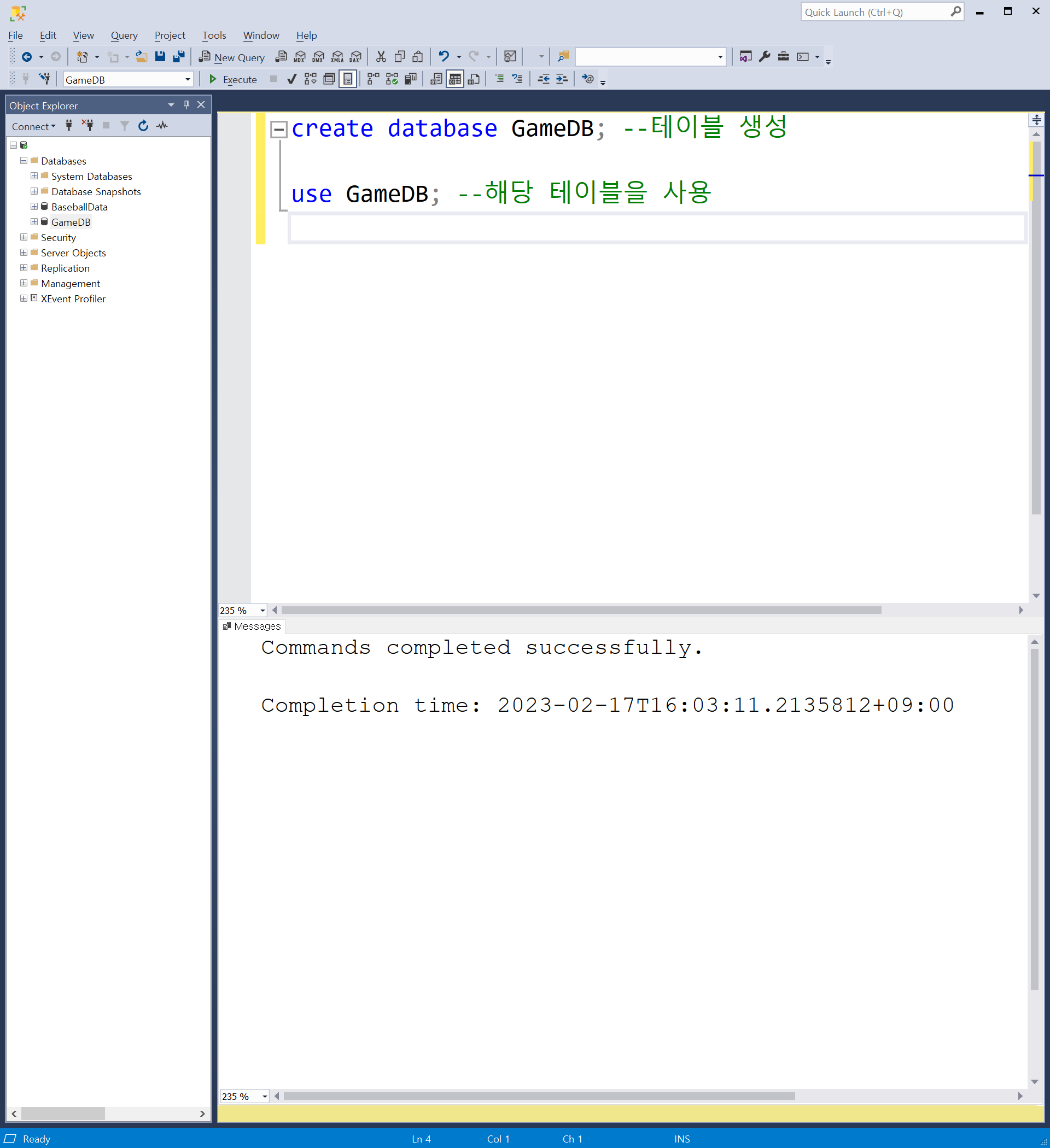
Task: Create a DAX query
Action: (x=356, y=56)
